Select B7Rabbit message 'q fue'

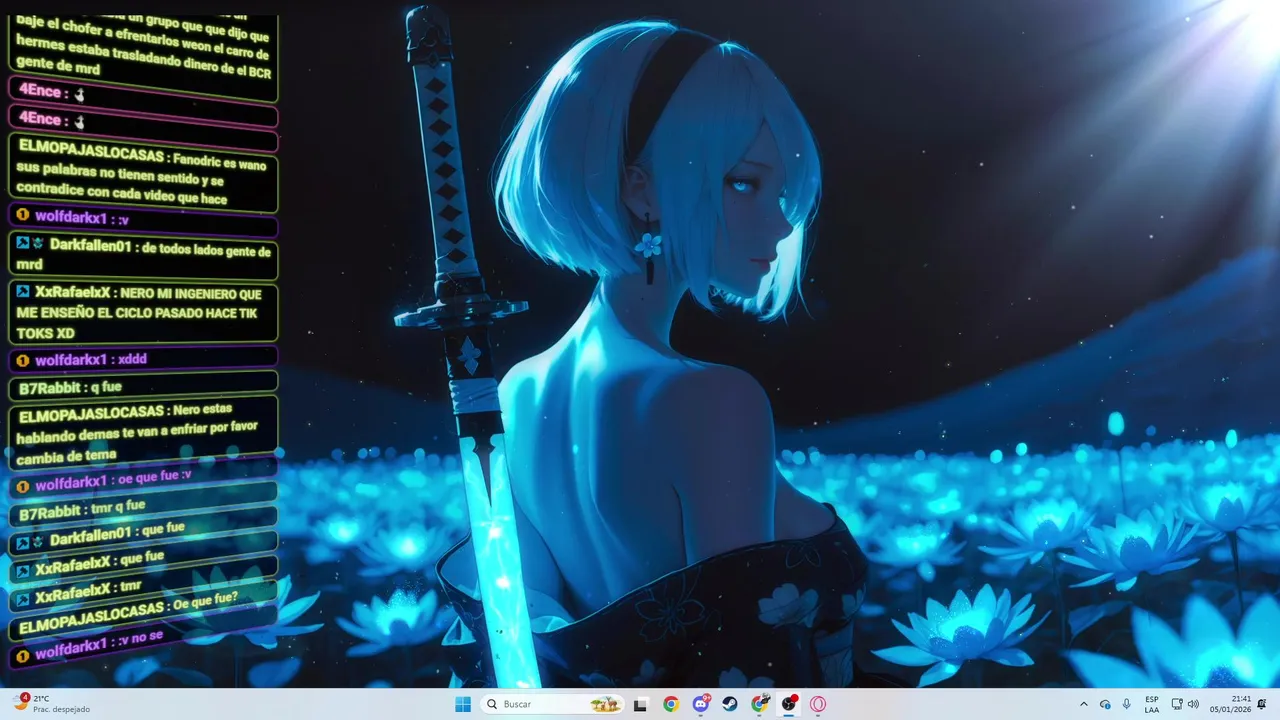pyautogui.click(x=143, y=384)
